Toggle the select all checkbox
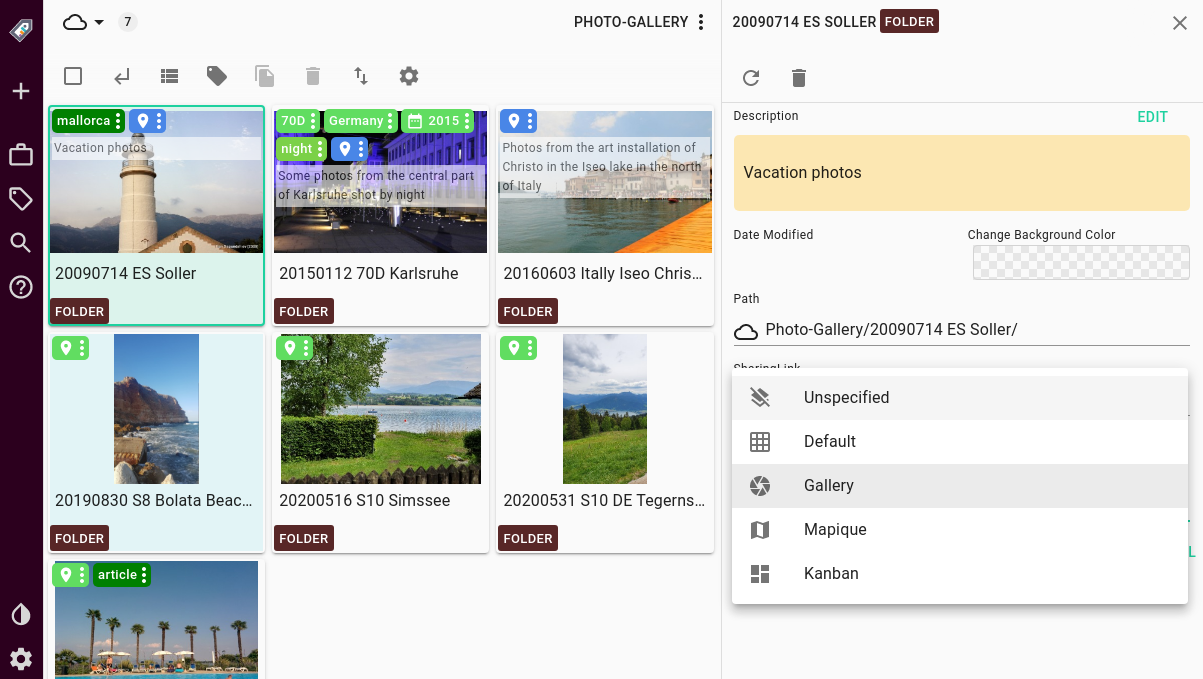The width and height of the screenshot is (1203, 679). point(73,76)
